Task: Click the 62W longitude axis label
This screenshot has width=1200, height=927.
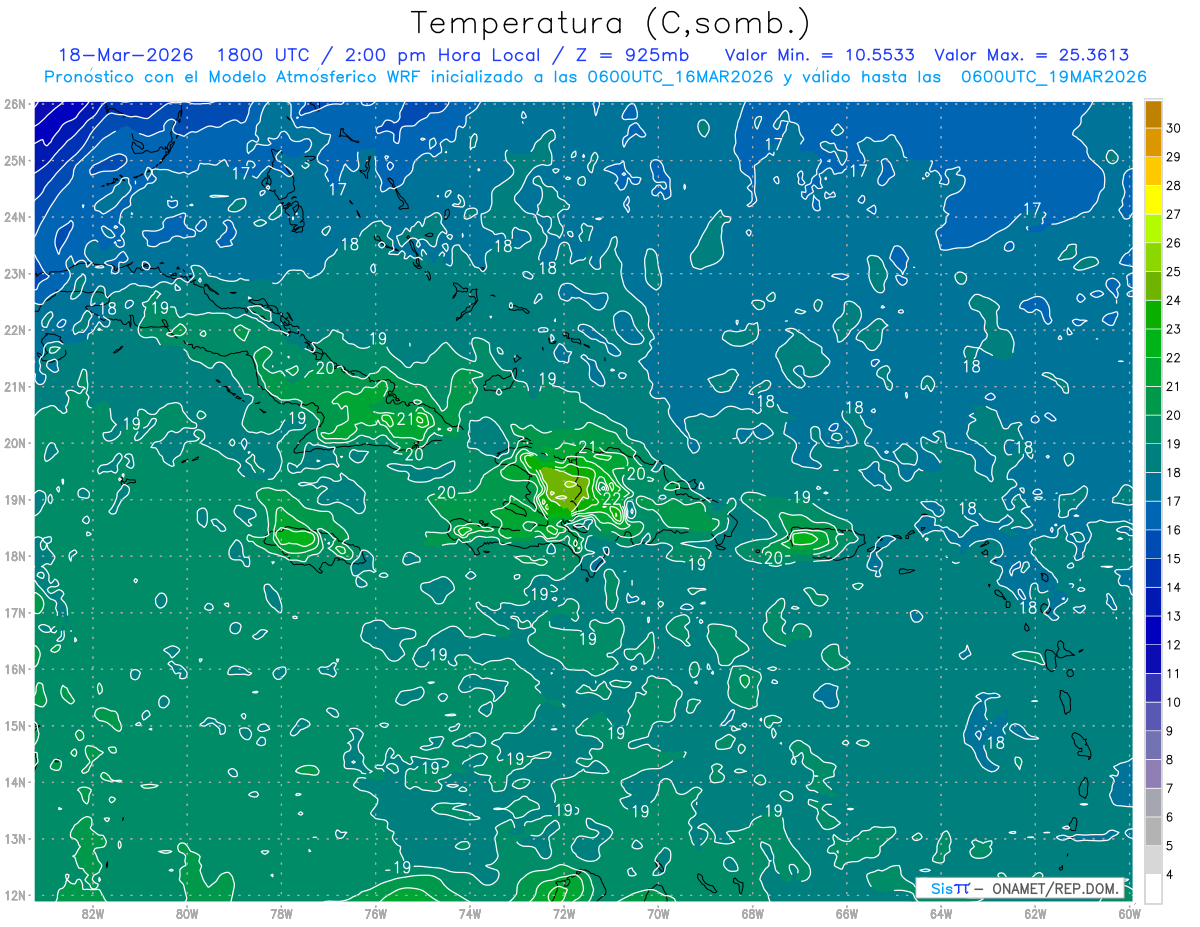Action: pyautogui.click(x=1035, y=914)
